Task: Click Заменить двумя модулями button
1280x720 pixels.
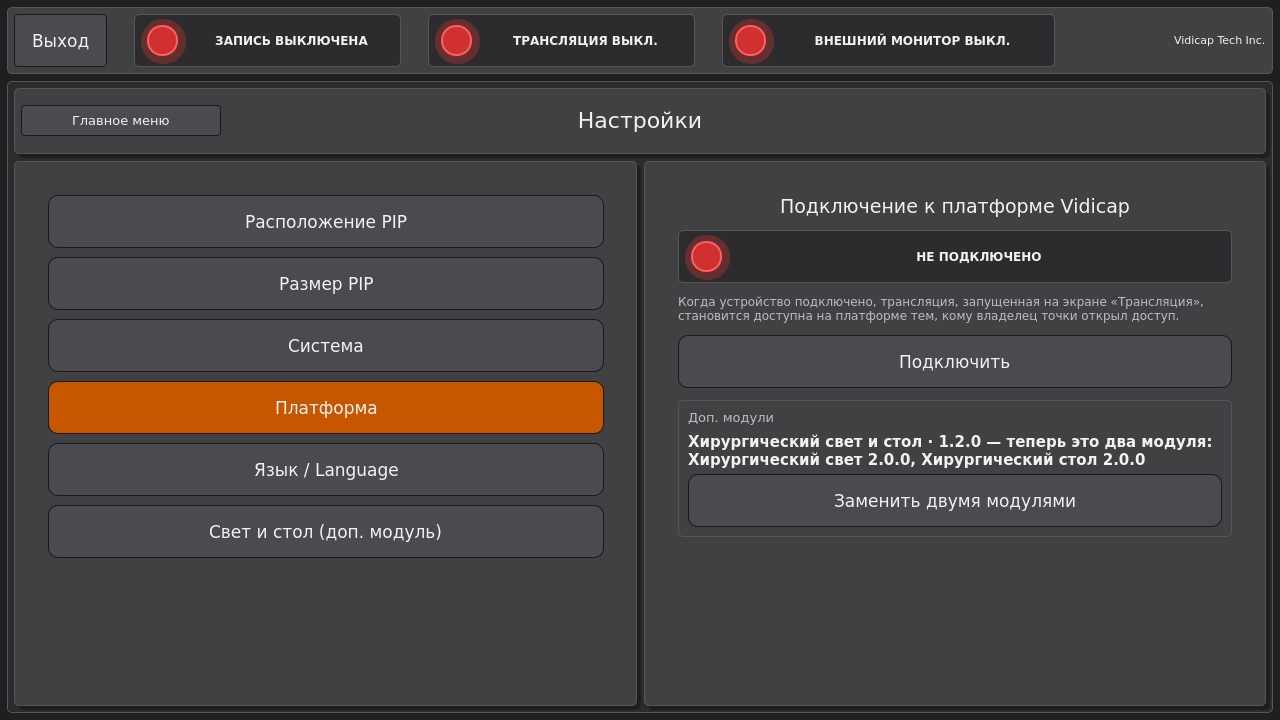Action: click(x=955, y=500)
